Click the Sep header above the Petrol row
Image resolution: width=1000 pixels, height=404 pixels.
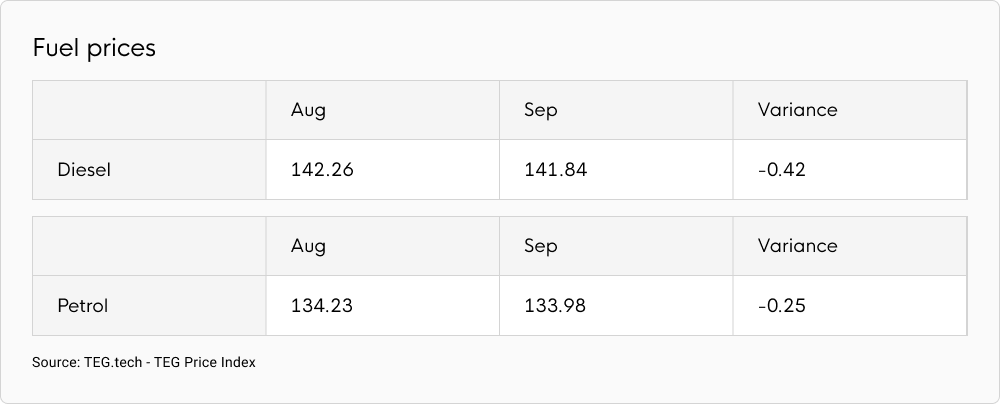(541, 246)
